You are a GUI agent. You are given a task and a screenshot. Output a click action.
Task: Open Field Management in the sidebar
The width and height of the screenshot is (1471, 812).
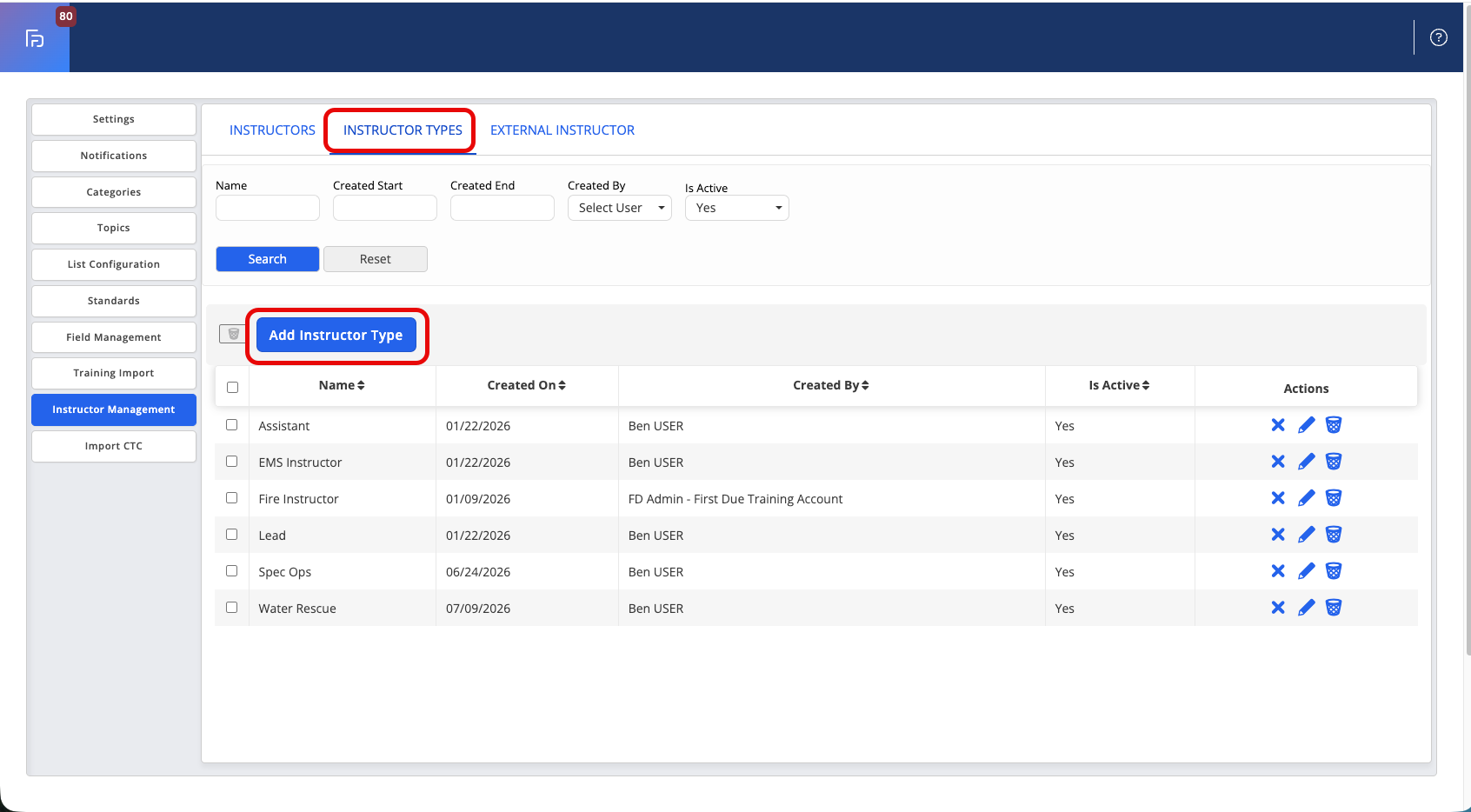click(114, 337)
